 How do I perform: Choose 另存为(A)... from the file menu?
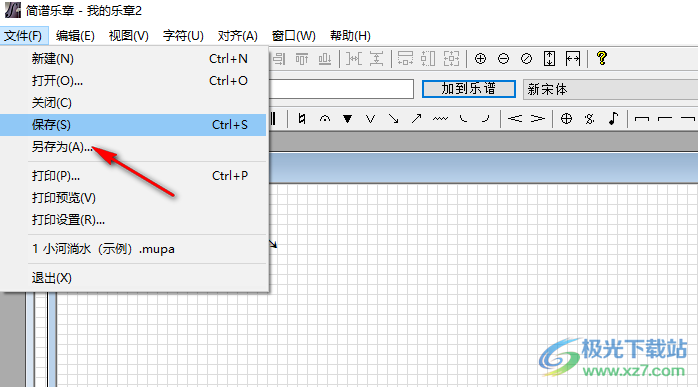pos(134,147)
